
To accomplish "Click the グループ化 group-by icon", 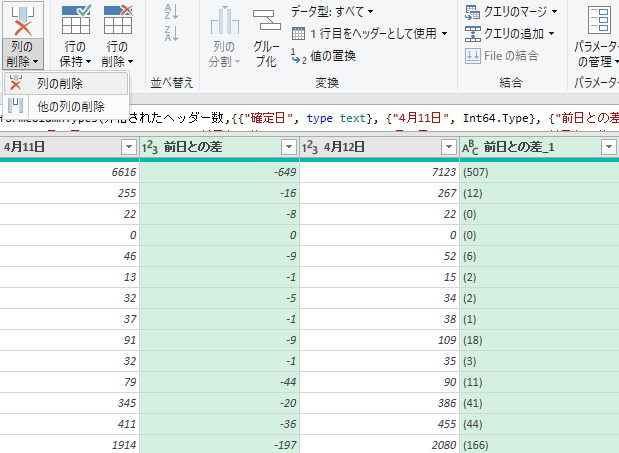I will click(x=265, y=22).
